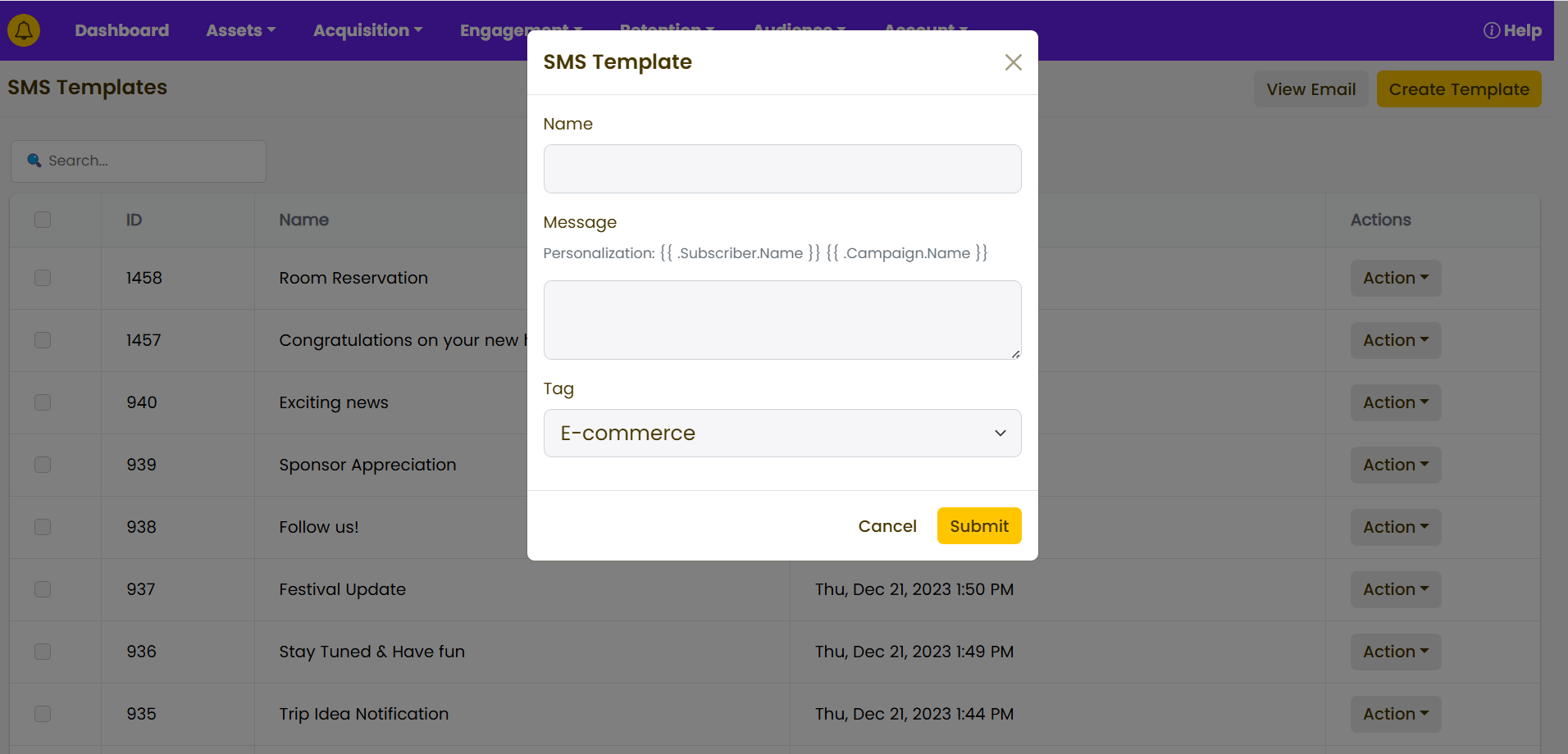Open Action menu for Festival Update
1568x754 pixels.
1395,589
